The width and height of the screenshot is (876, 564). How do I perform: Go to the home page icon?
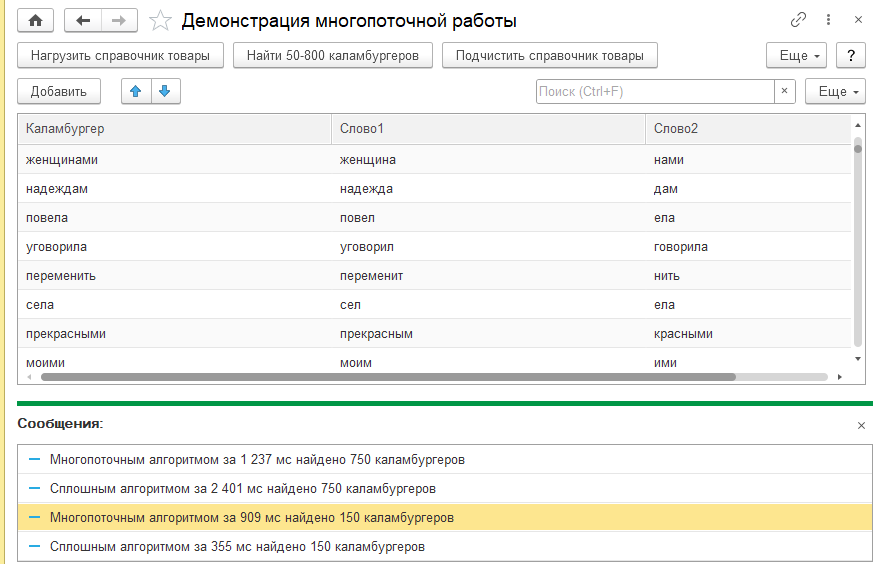pyautogui.click(x=35, y=21)
